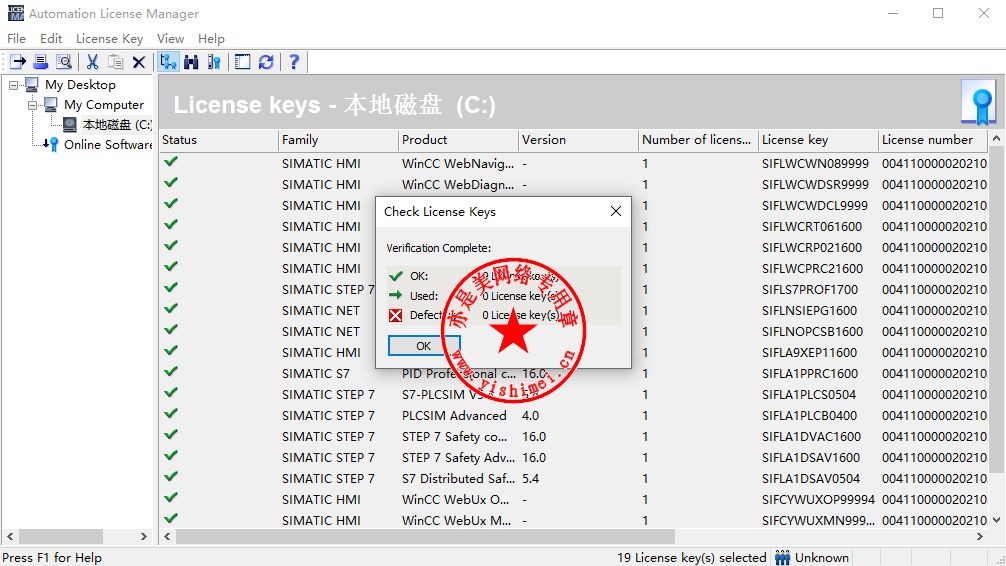The height and width of the screenshot is (566, 1006).
Task: Select My Computer in the tree
Action: 104,105
